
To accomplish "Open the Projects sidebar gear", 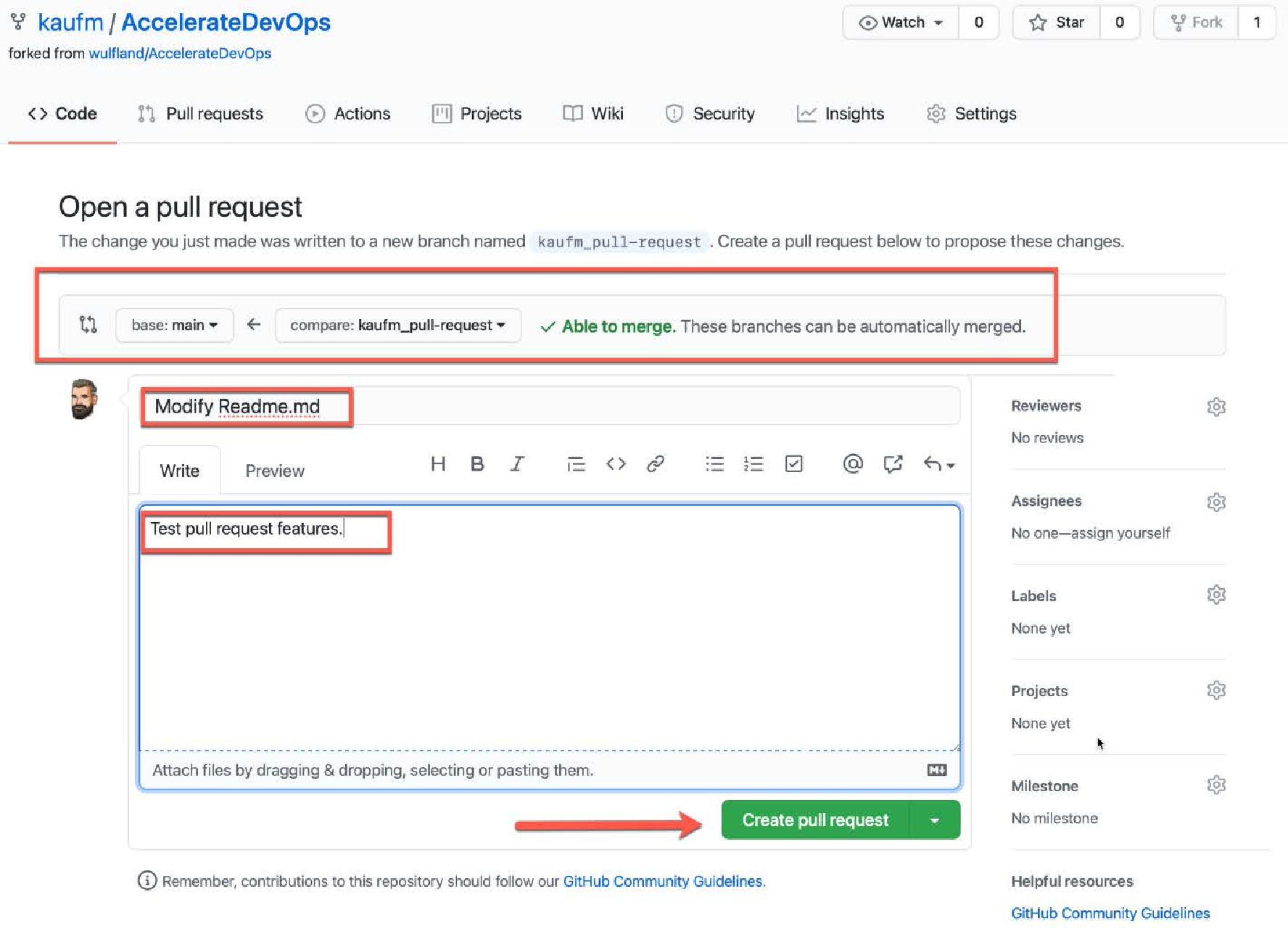I will pyautogui.click(x=1216, y=690).
